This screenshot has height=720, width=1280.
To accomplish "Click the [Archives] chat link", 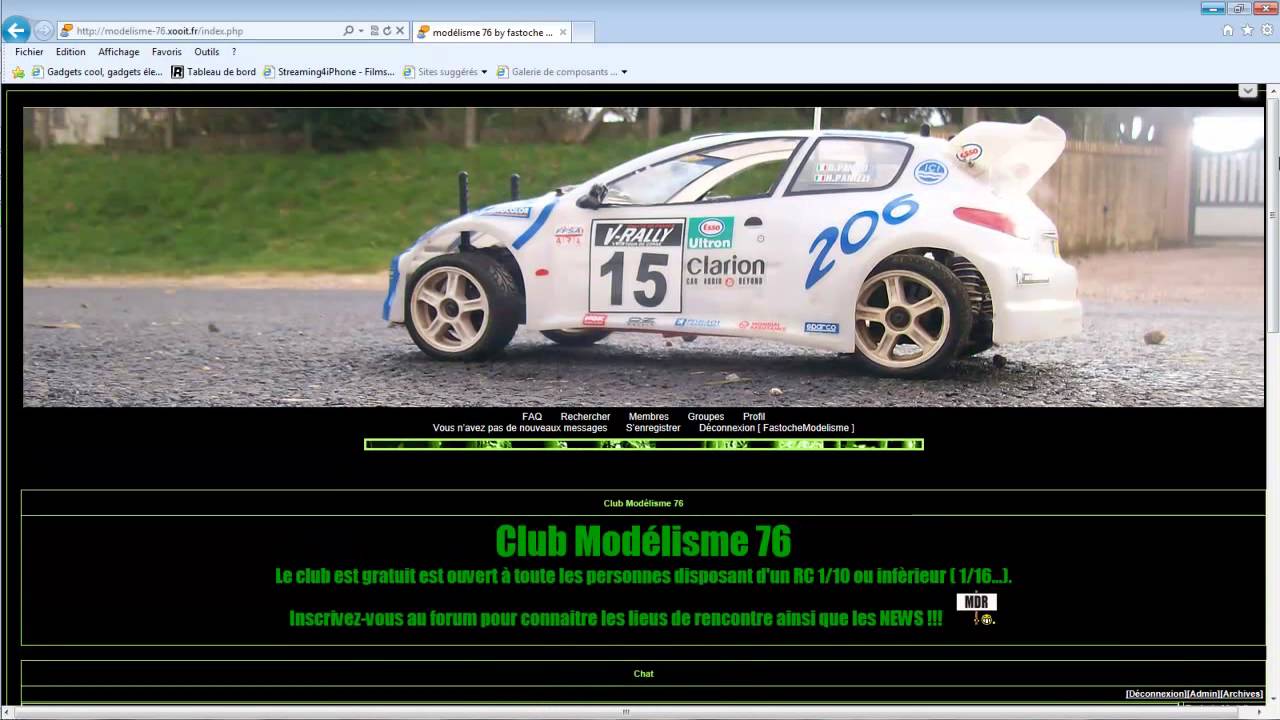I will click(x=1241, y=694).
